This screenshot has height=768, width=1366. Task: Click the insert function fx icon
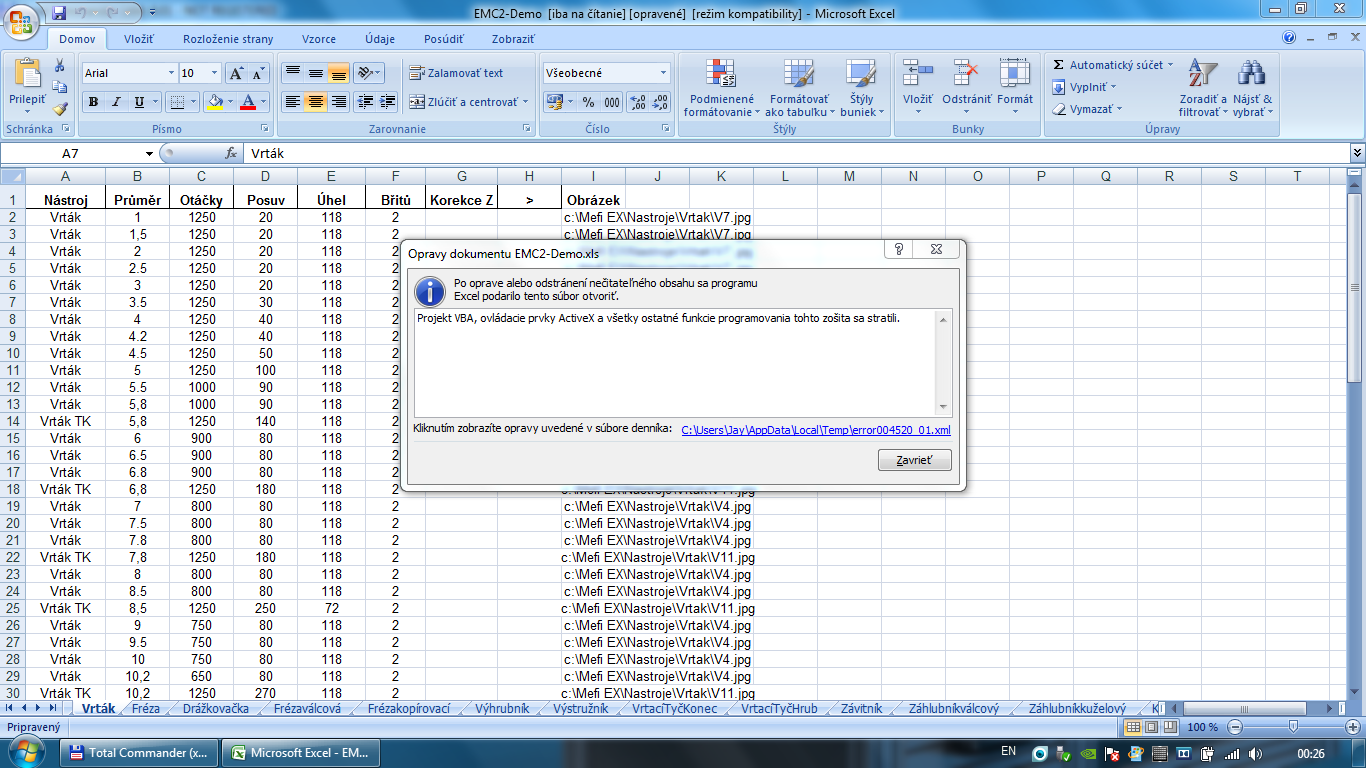231,154
